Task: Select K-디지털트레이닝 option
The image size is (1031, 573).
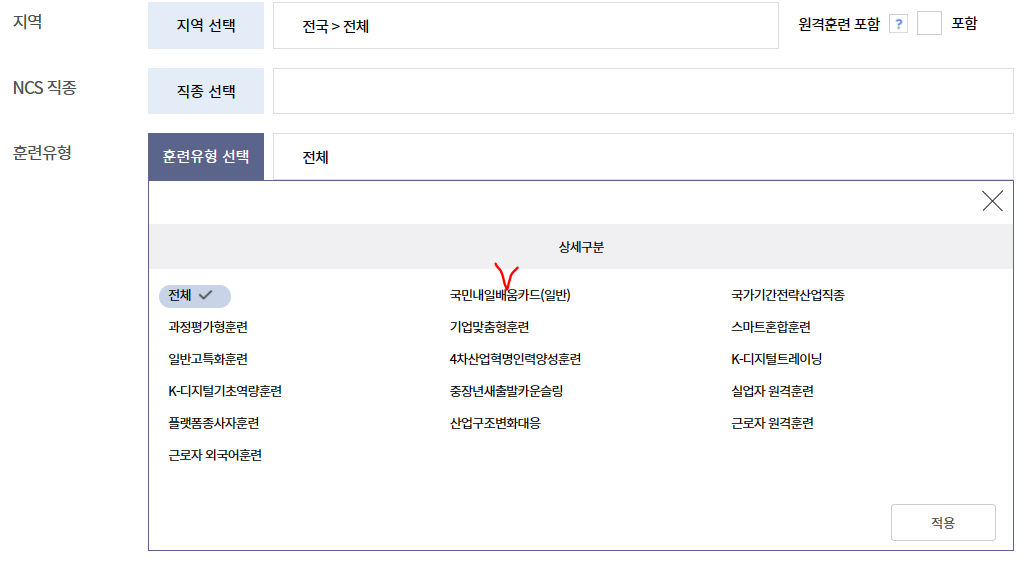Action: click(777, 359)
